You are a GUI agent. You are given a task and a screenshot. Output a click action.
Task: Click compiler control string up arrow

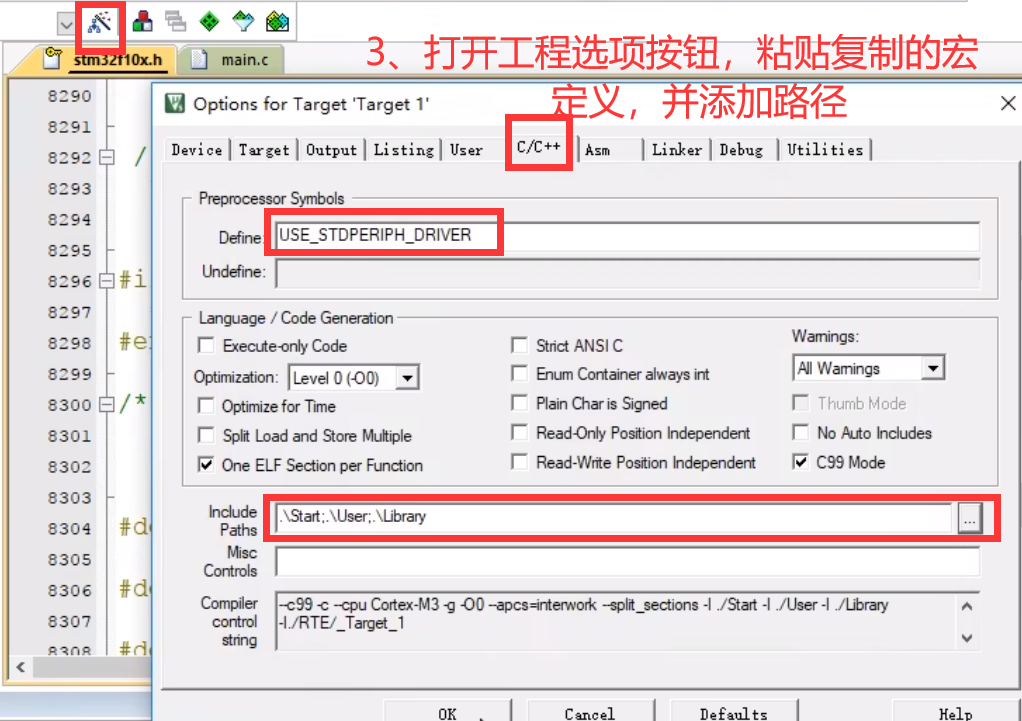[967, 606]
